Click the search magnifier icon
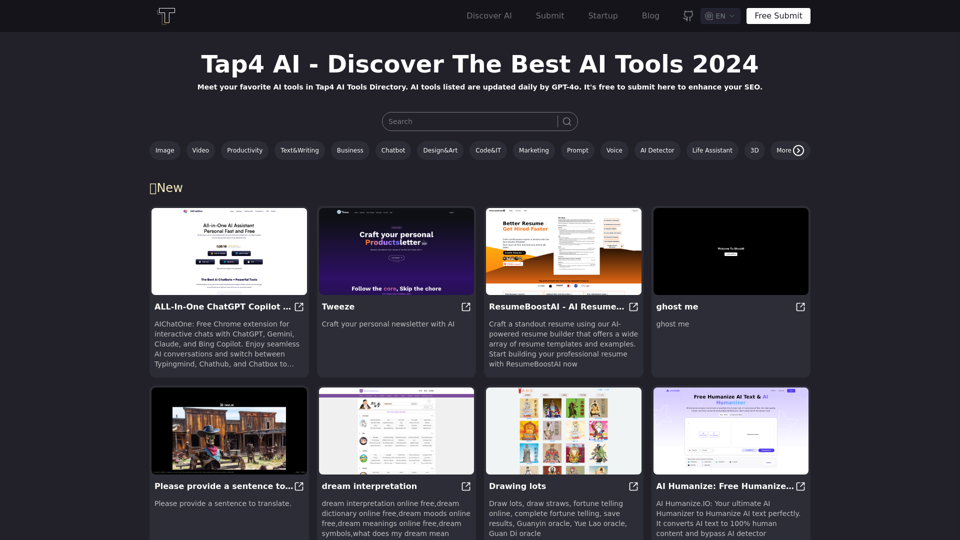 [567, 122]
